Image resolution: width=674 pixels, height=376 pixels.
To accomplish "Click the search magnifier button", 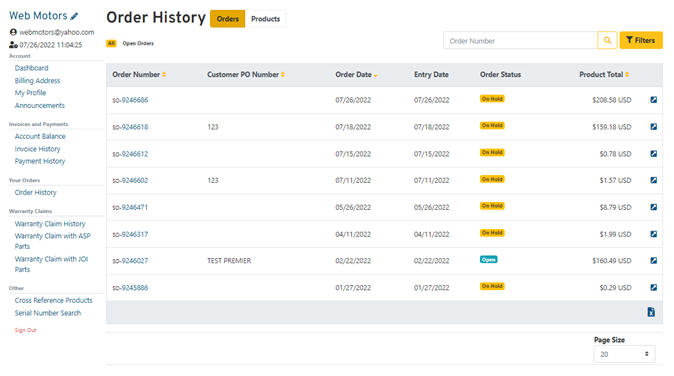I will coord(607,40).
